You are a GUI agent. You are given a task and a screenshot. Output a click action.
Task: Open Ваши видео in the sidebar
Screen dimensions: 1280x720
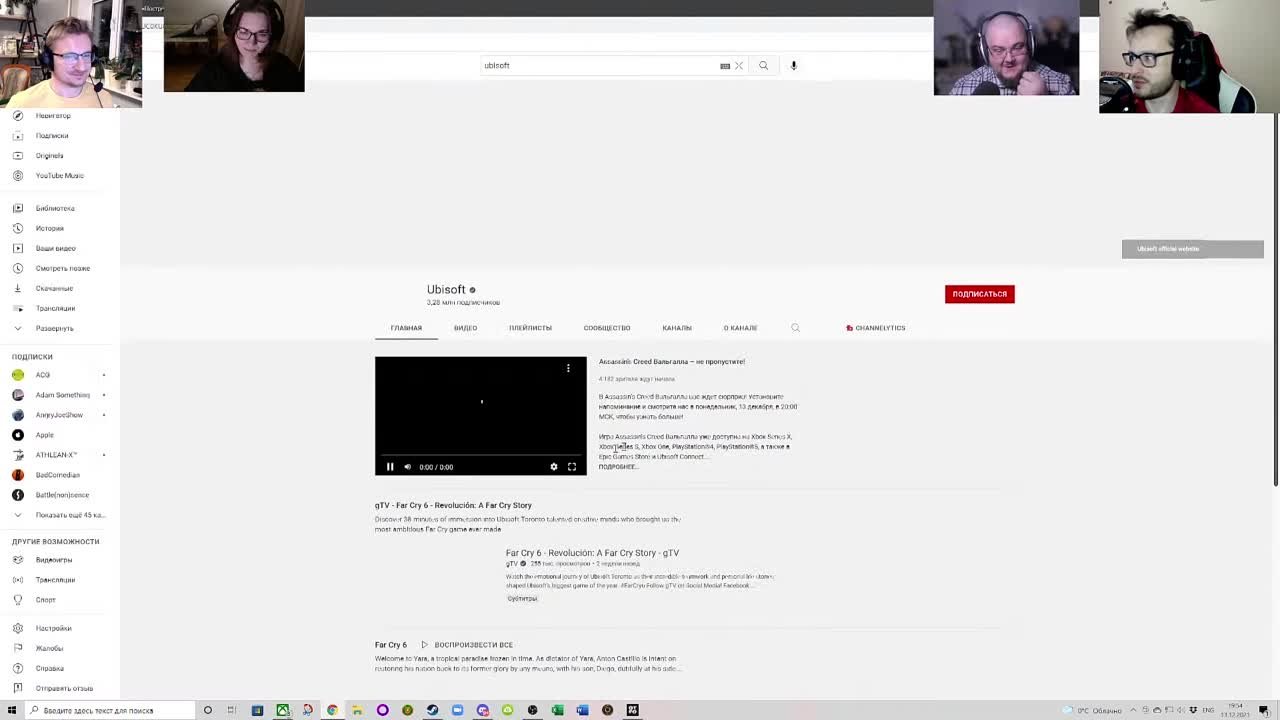tap(55, 248)
